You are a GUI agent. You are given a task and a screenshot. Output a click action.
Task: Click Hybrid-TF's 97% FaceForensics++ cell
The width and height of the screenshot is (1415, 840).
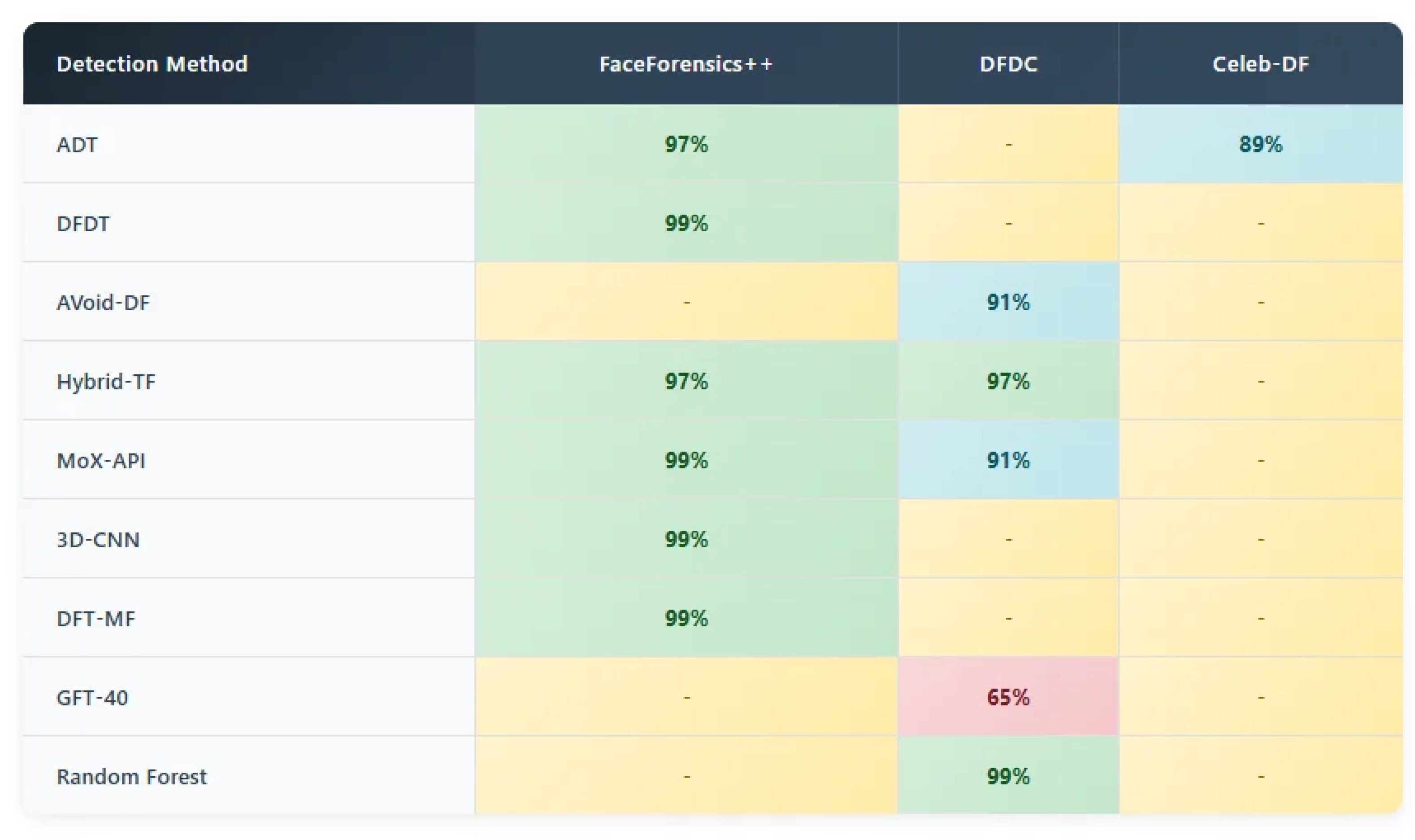[x=686, y=381]
